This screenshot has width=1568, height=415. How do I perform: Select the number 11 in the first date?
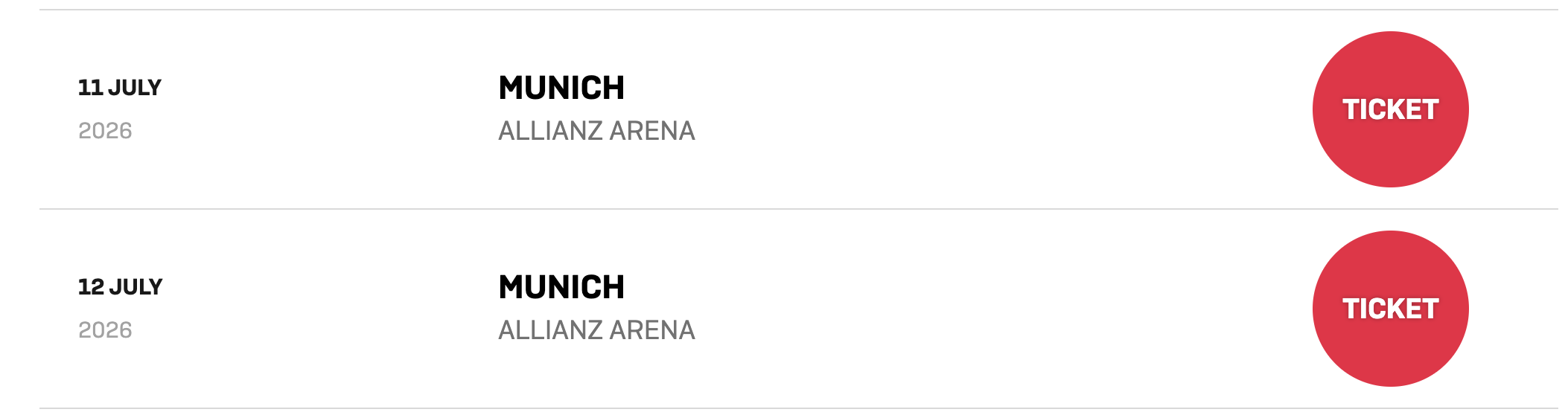pos(90,88)
